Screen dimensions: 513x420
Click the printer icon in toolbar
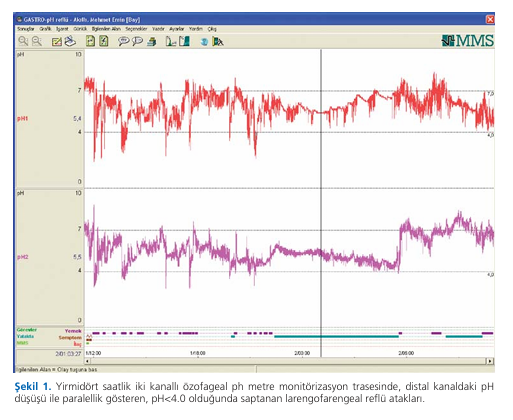pyautogui.click(x=152, y=42)
